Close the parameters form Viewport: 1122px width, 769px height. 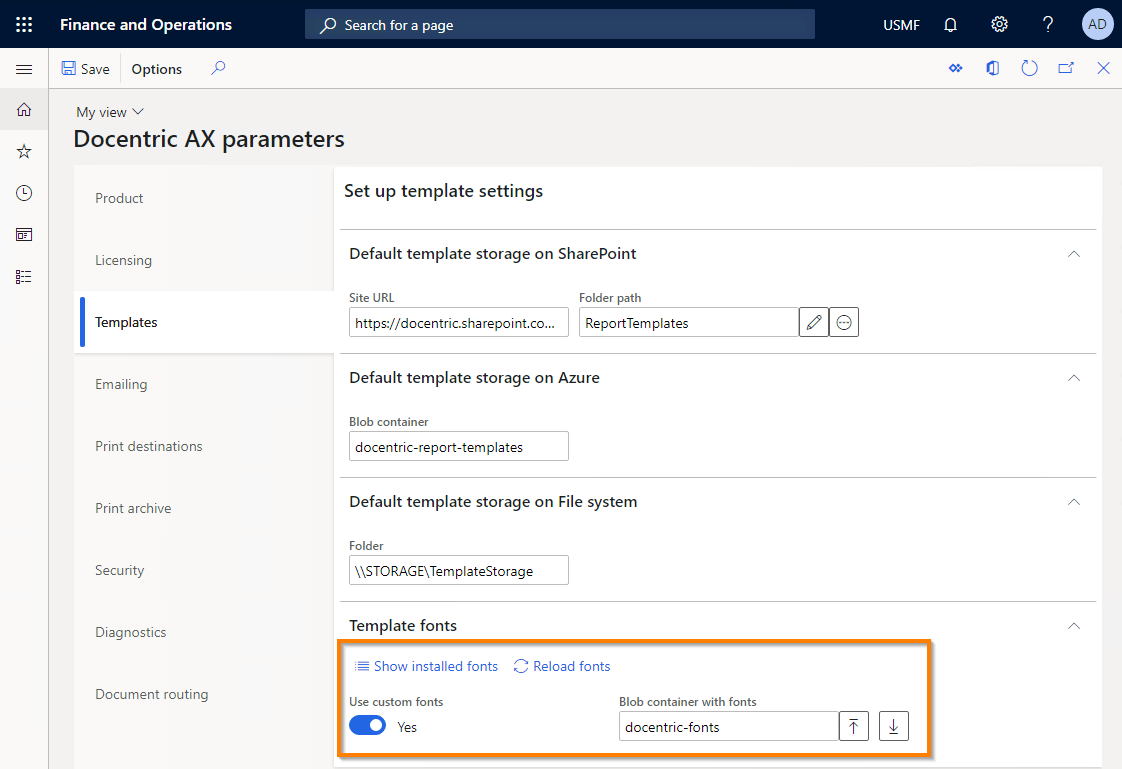(1103, 68)
